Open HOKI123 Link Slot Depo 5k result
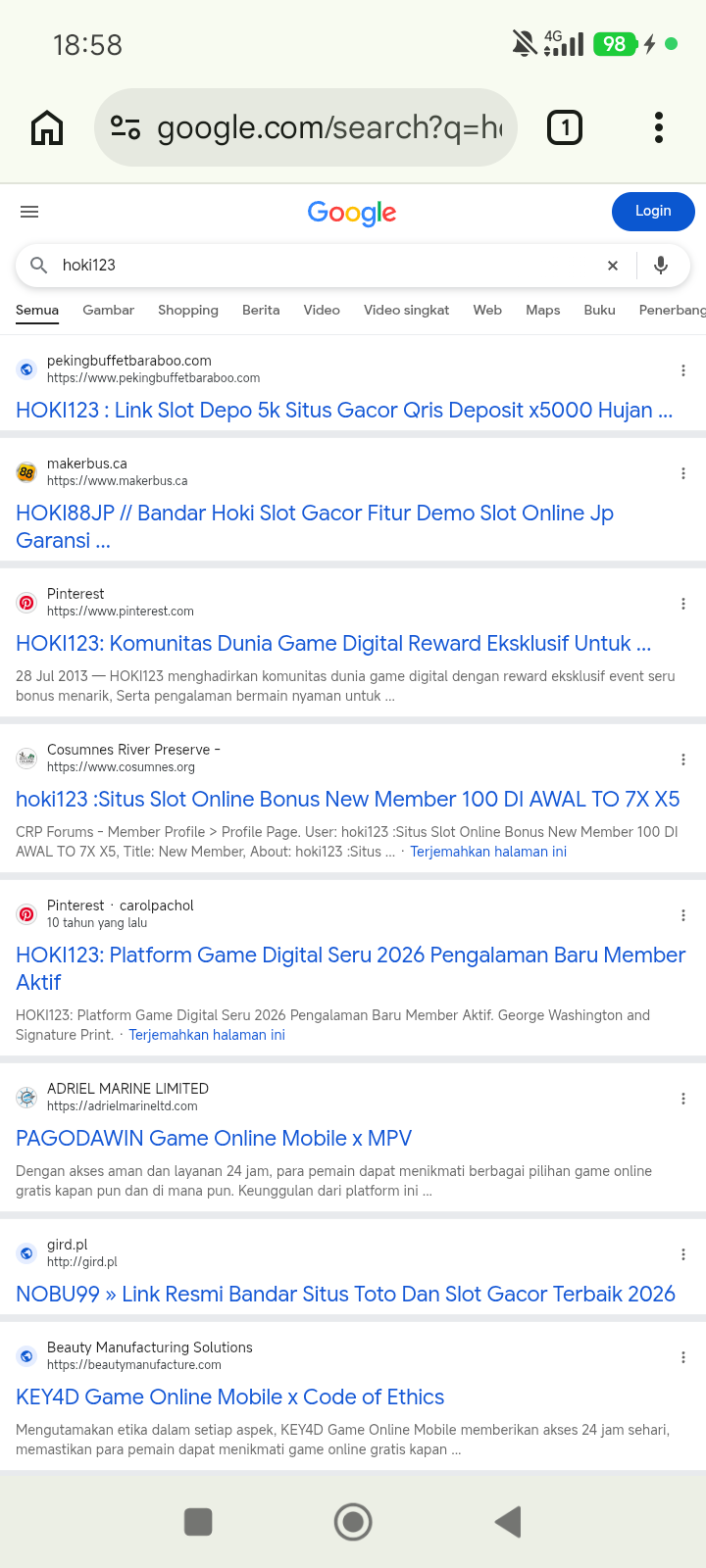 tap(344, 410)
